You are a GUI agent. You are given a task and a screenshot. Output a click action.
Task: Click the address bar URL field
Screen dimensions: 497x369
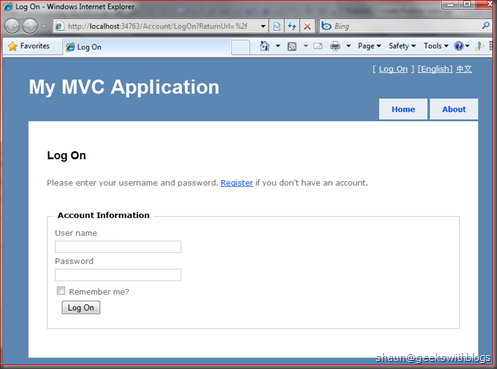click(x=157, y=26)
